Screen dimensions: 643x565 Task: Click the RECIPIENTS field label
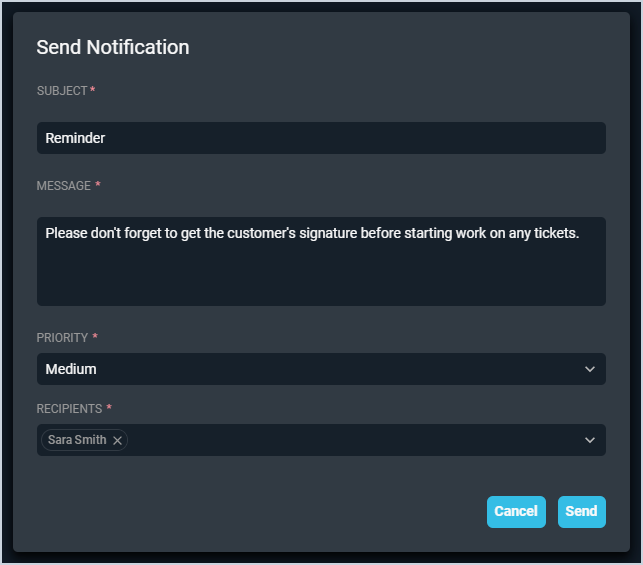(x=70, y=409)
